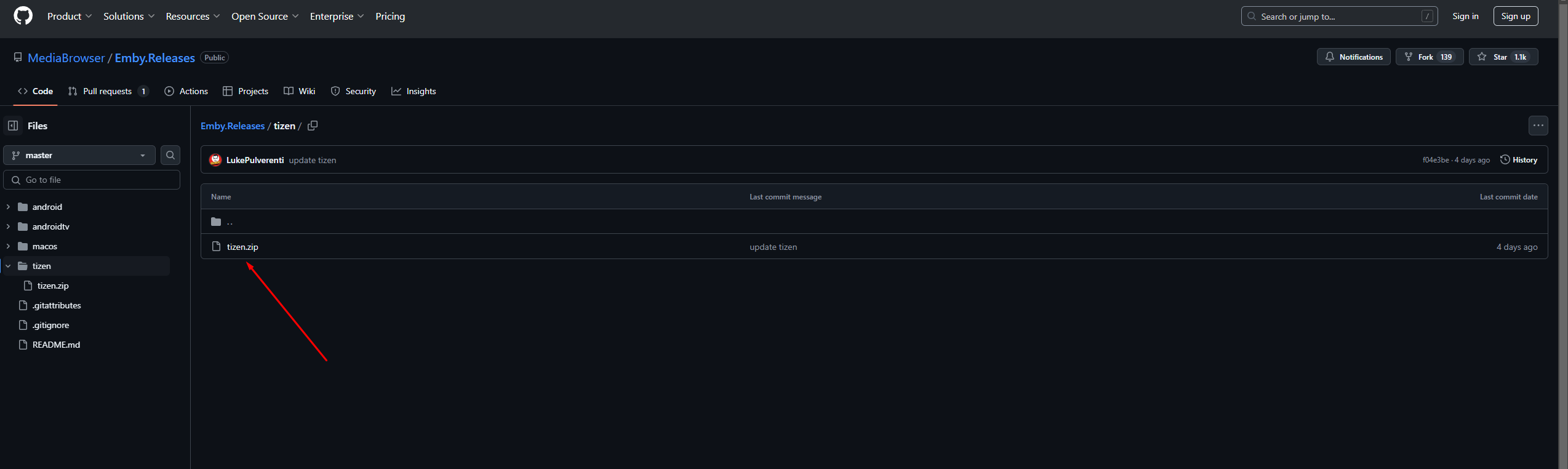Click the macos folder icon in sidebar
Image resolution: width=1568 pixels, height=469 pixels.
(x=23, y=246)
